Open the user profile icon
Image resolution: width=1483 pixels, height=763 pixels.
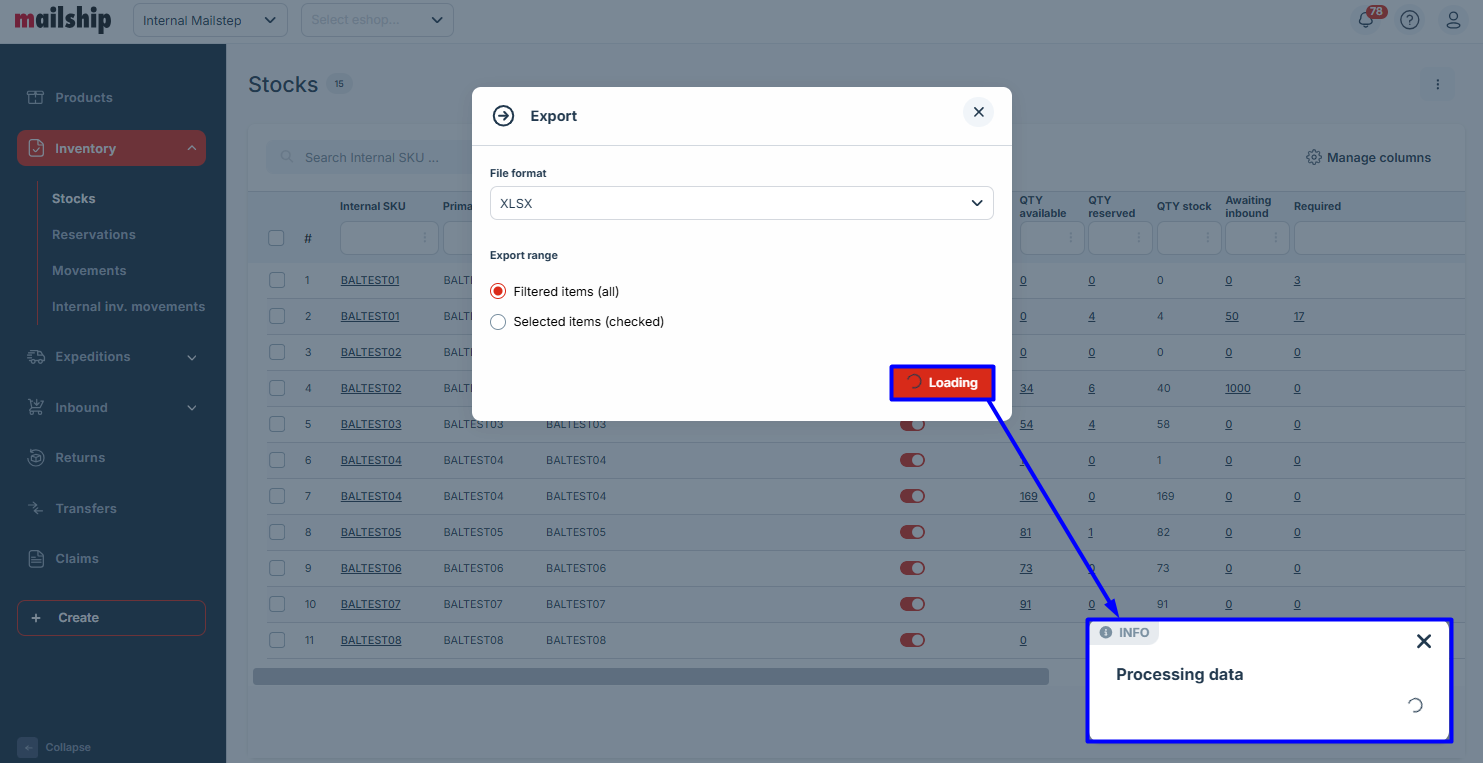pyautogui.click(x=1453, y=20)
